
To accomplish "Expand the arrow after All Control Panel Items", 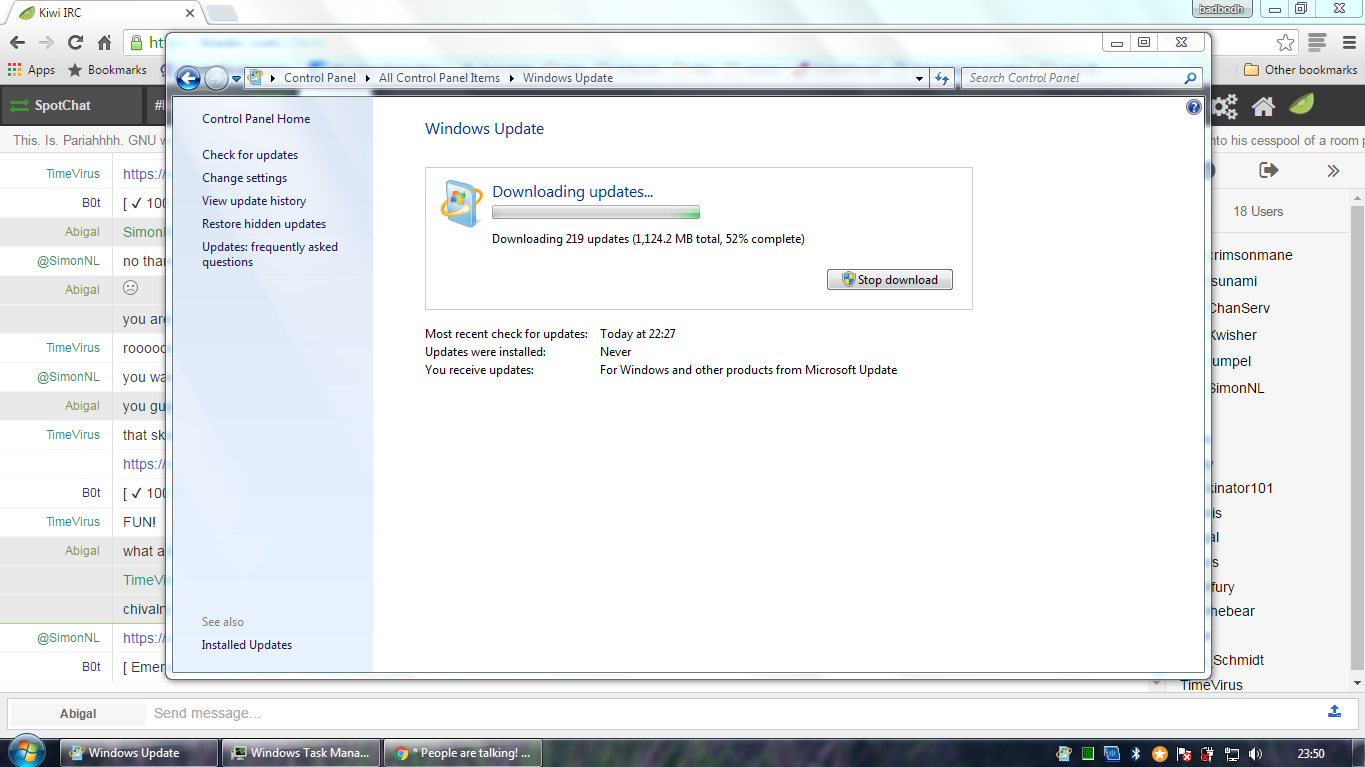I will click(512, 78).
